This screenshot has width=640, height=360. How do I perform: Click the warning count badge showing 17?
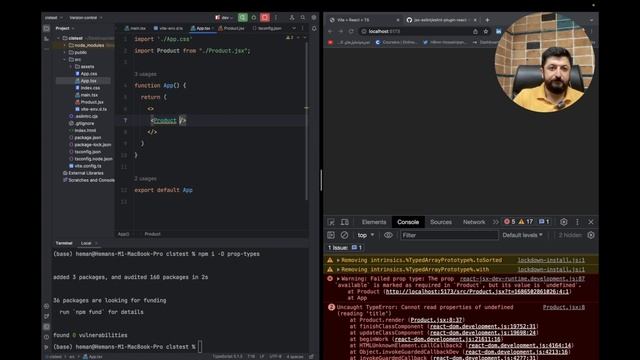pyautogui.click(x=526, y=222)
